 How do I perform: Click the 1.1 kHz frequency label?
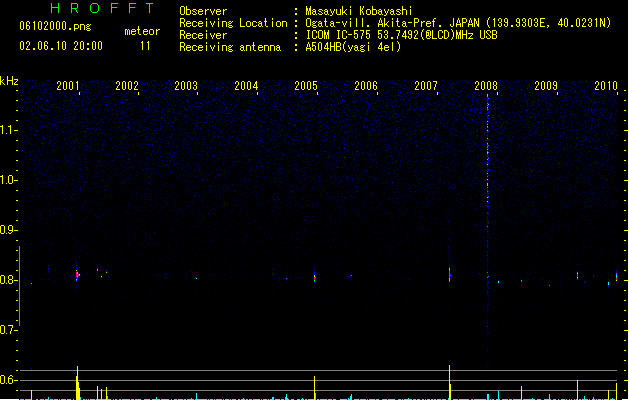(x=8, y=130)
